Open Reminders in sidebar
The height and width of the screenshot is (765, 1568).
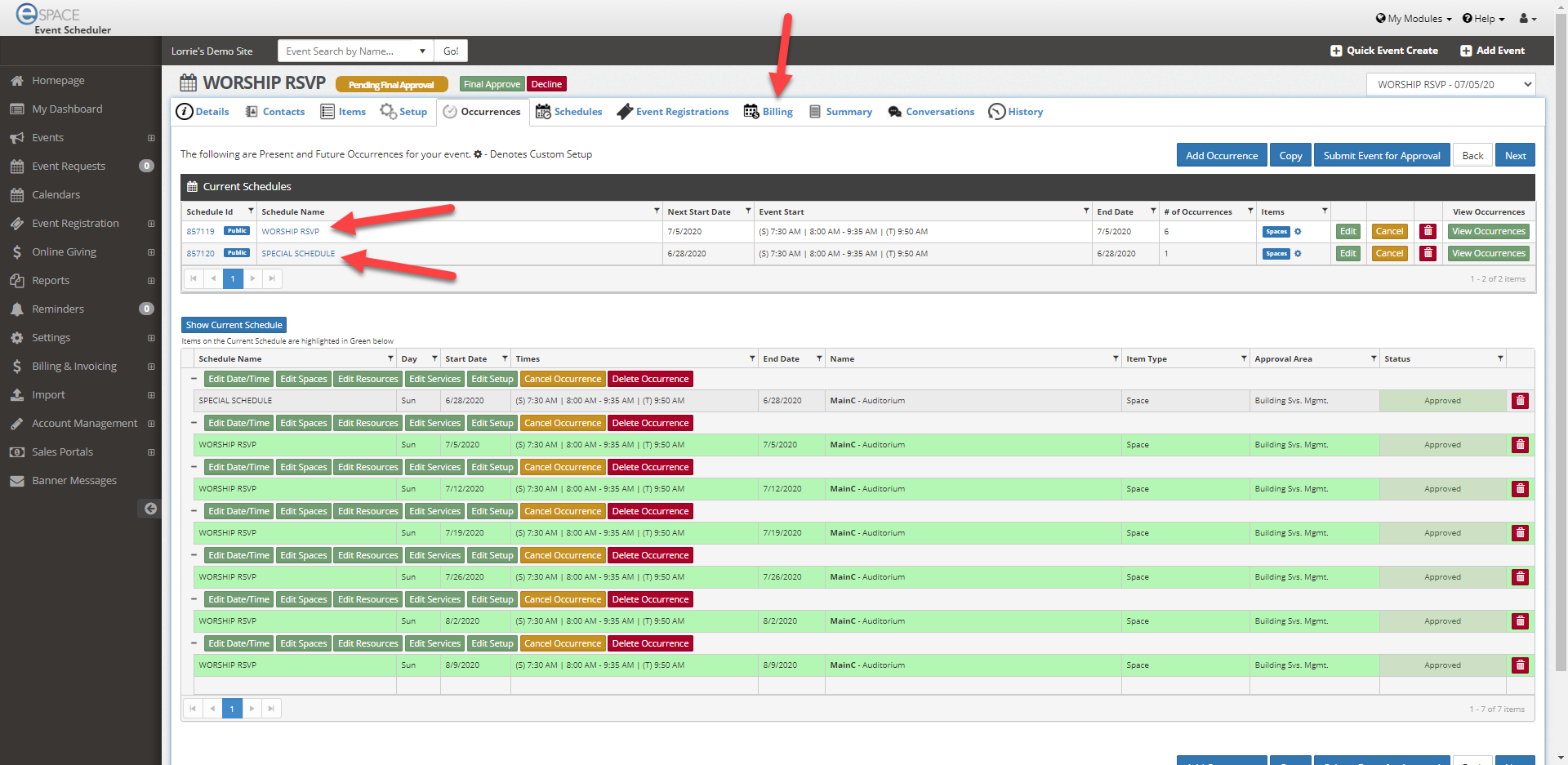[x=58, y=309]
